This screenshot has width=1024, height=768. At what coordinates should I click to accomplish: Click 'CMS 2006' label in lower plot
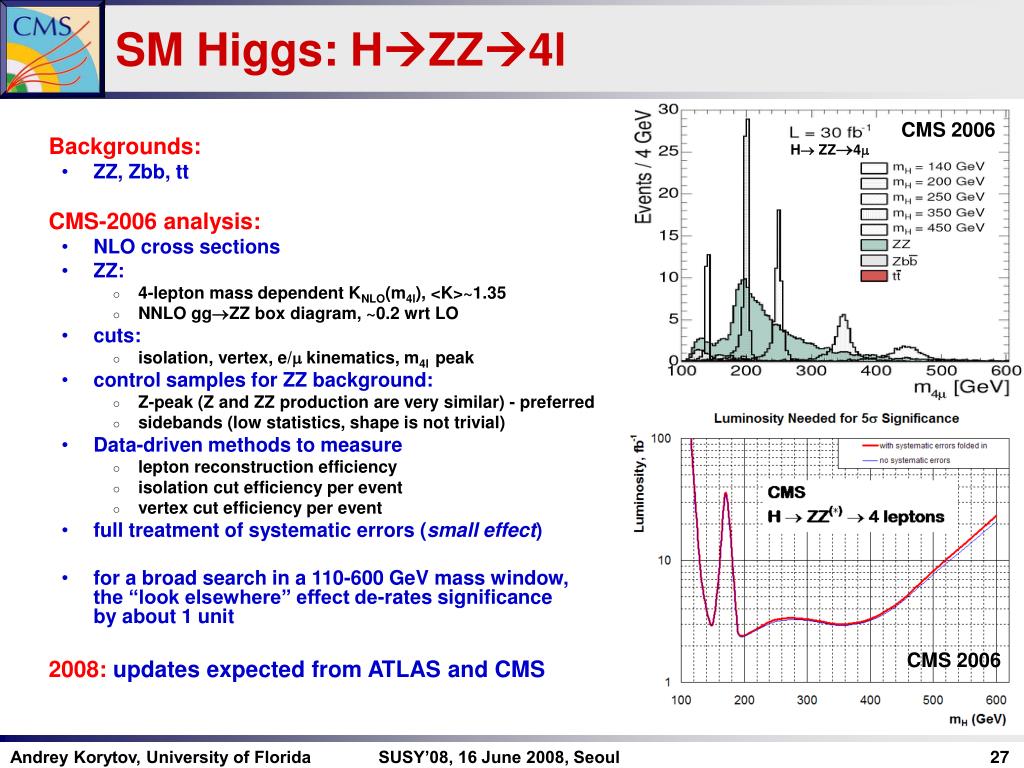click(x=953, y=660)
